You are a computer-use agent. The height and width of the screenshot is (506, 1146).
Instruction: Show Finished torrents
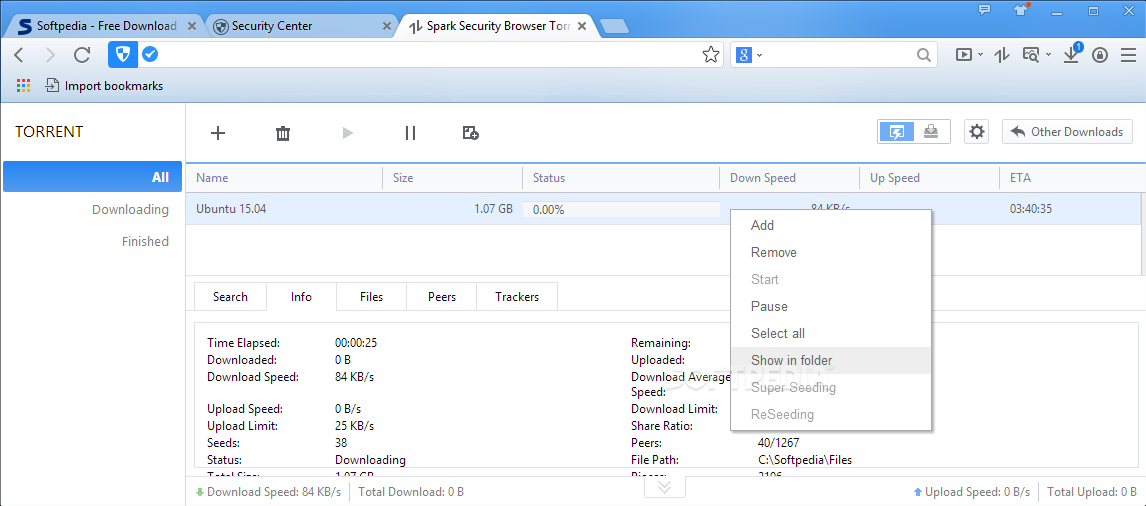pyautogui.click(x=145, y=241)
